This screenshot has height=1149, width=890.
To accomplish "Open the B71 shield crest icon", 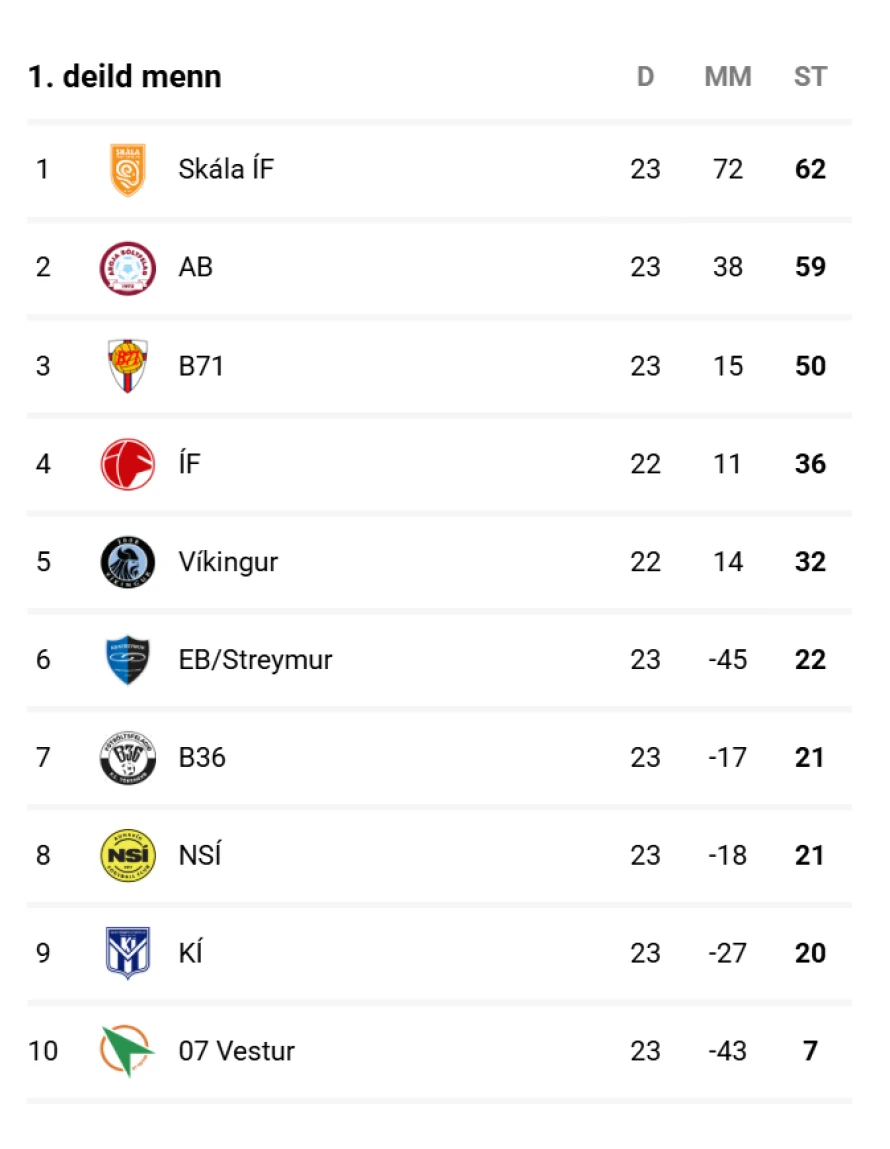I will (127, 366).
